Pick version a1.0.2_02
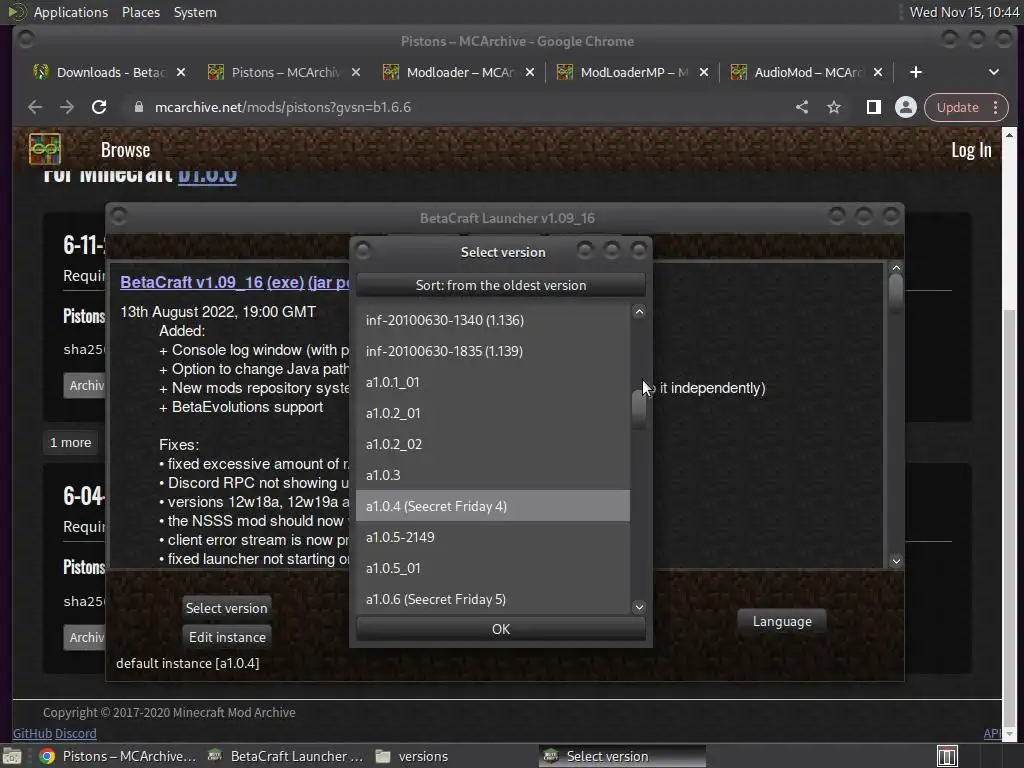 492,444
